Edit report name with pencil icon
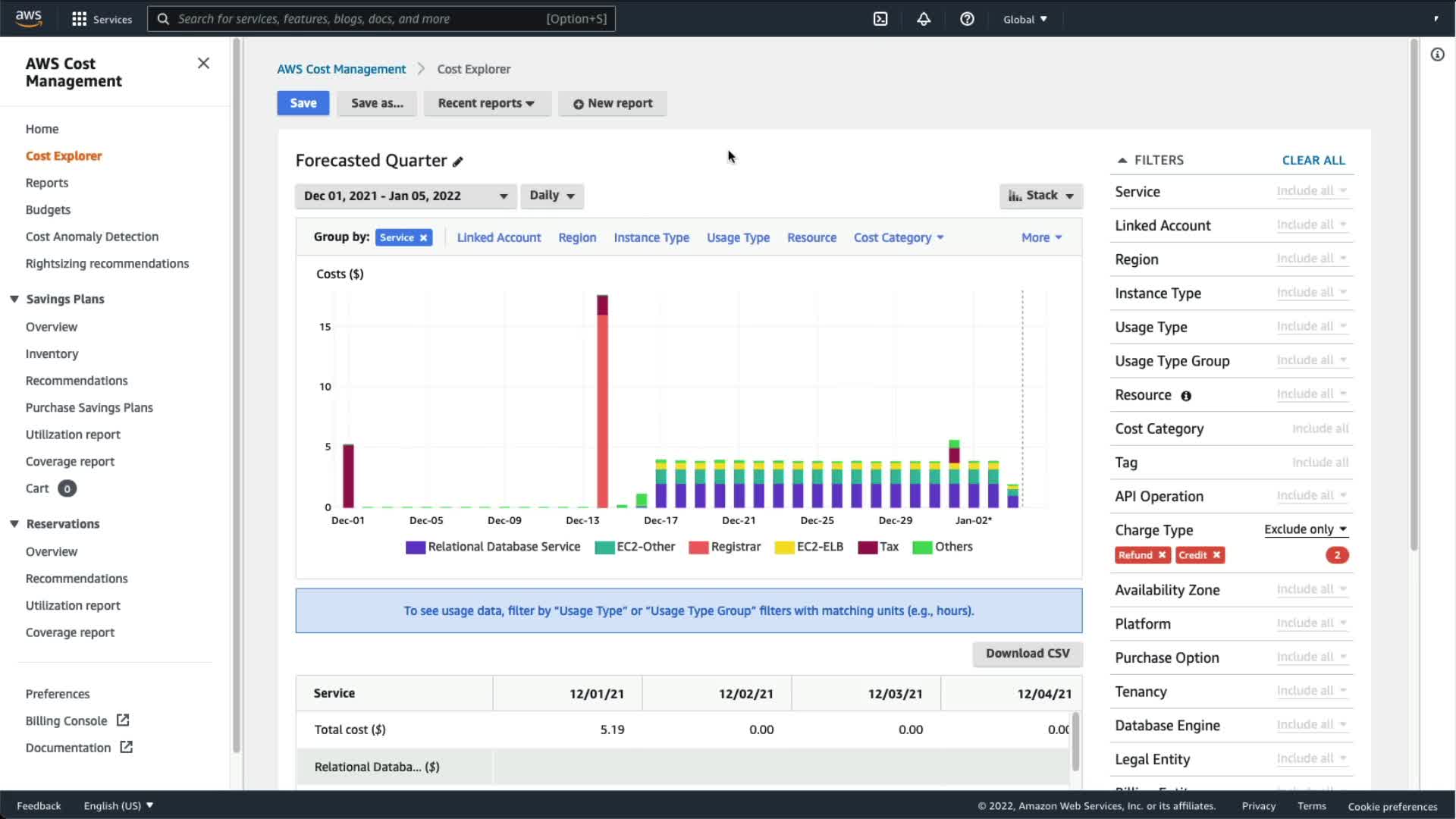The width and height of the screenshot is (1456, 819). (457, 162)
